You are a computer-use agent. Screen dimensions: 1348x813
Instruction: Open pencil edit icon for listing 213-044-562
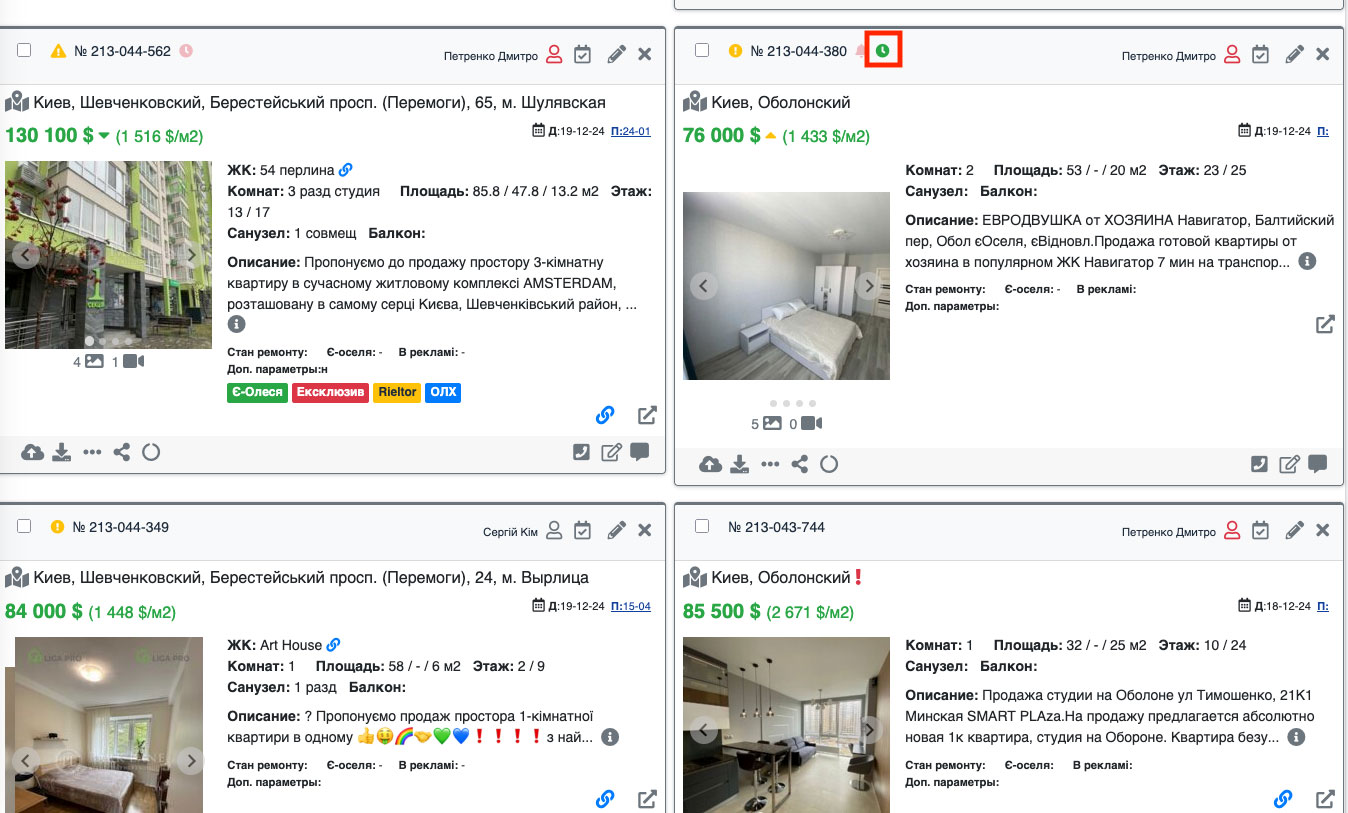pos(616,54)
